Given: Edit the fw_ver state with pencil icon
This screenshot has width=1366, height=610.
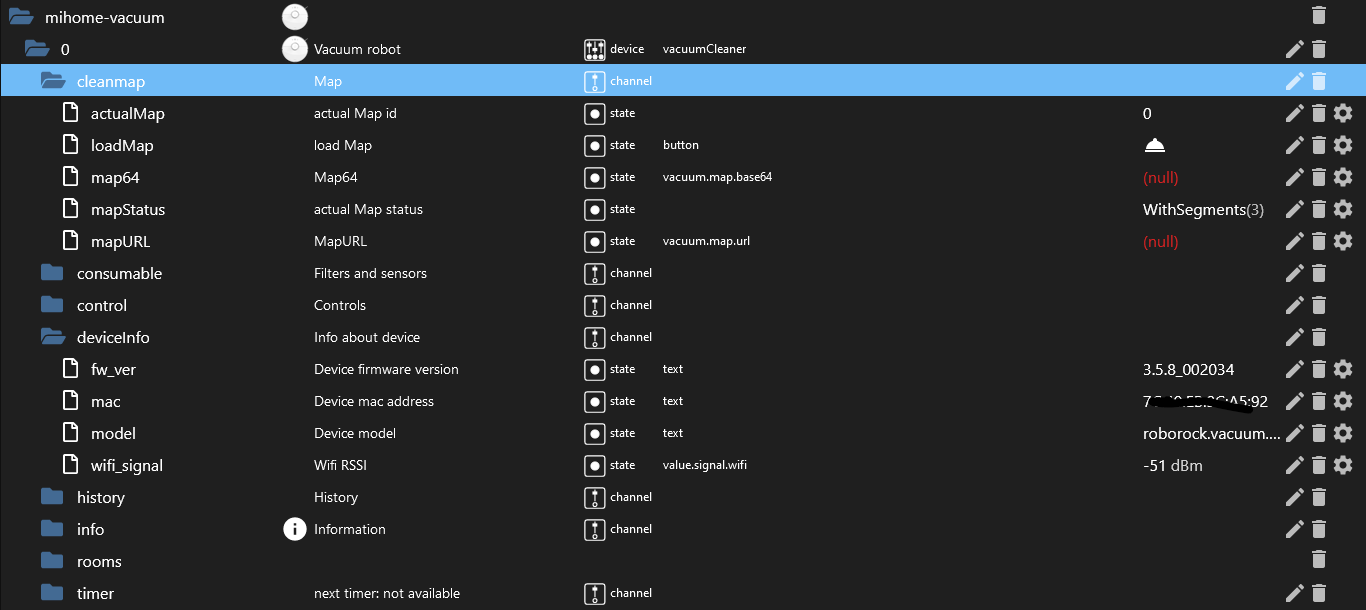Looking at the screenshot, I should point(1294,369).
